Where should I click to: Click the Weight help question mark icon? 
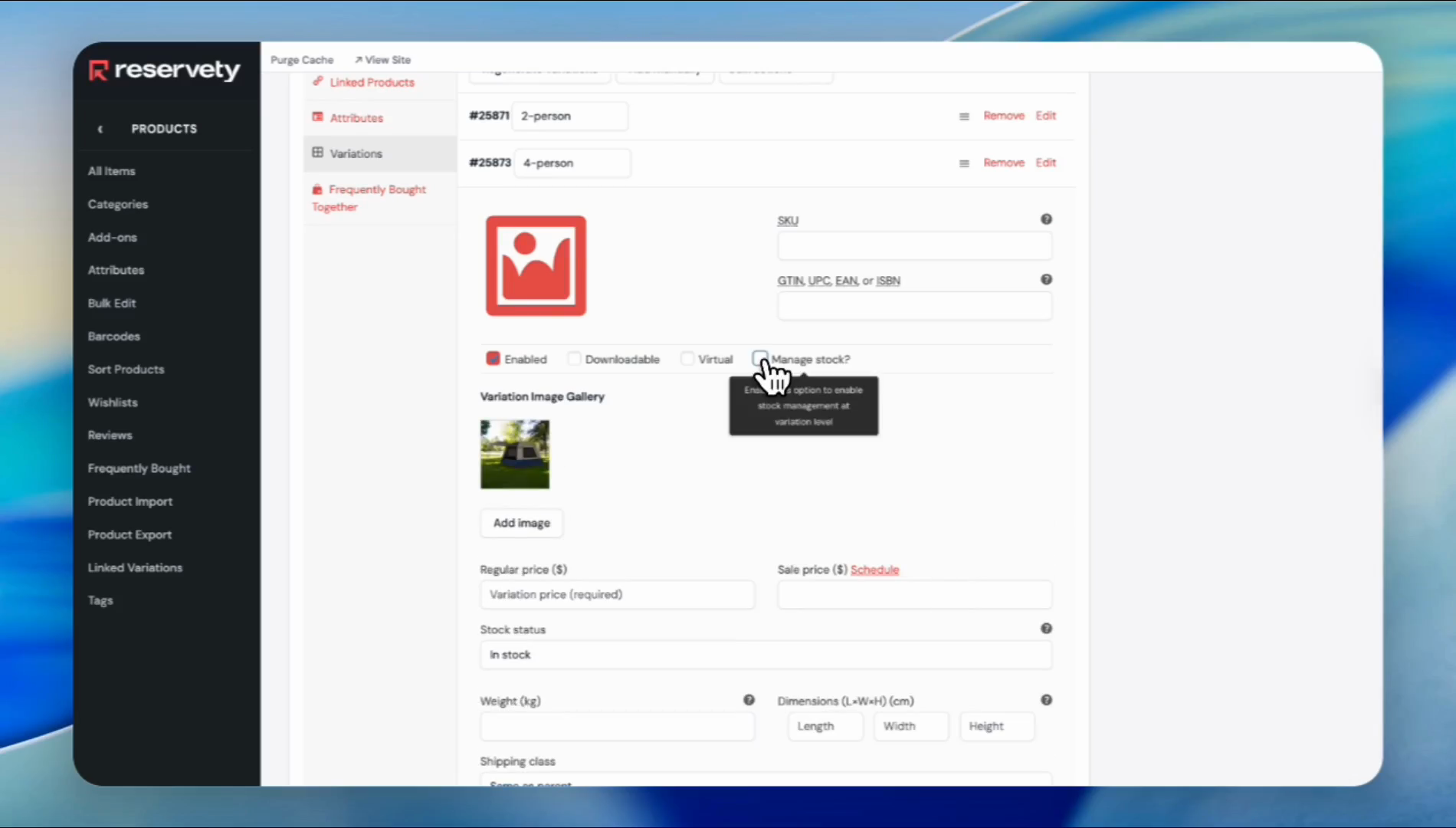[749, 700]
